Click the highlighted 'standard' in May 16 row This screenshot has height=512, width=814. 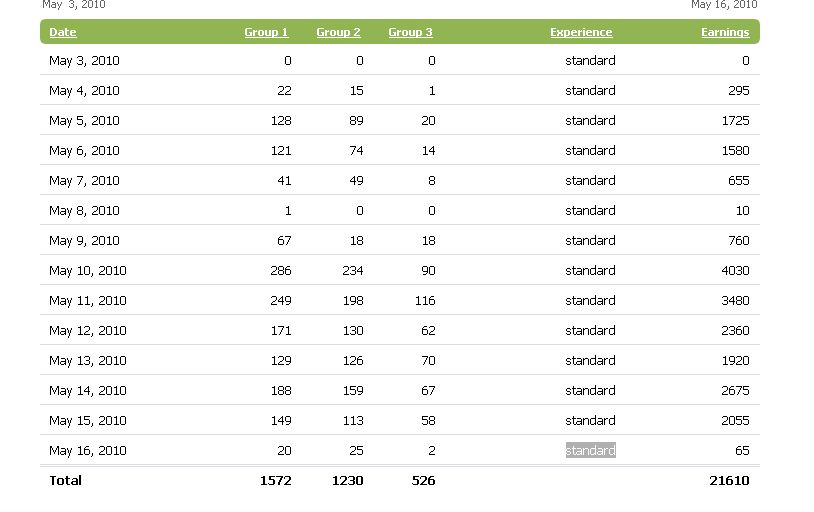click(590, 451)
